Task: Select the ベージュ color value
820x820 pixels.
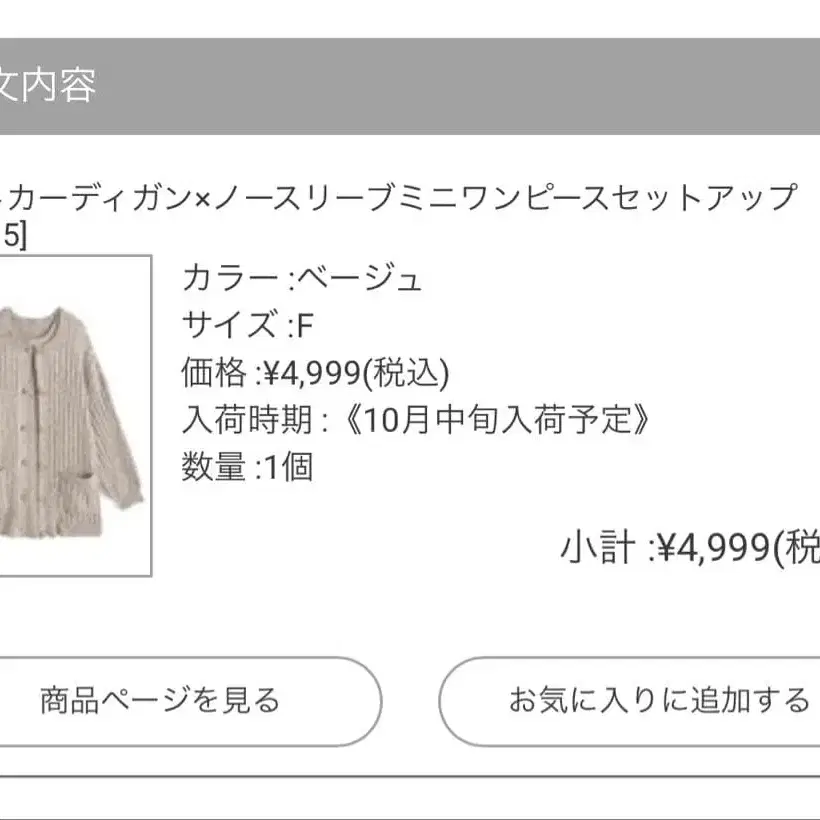Action: click(x=360, y=277)
